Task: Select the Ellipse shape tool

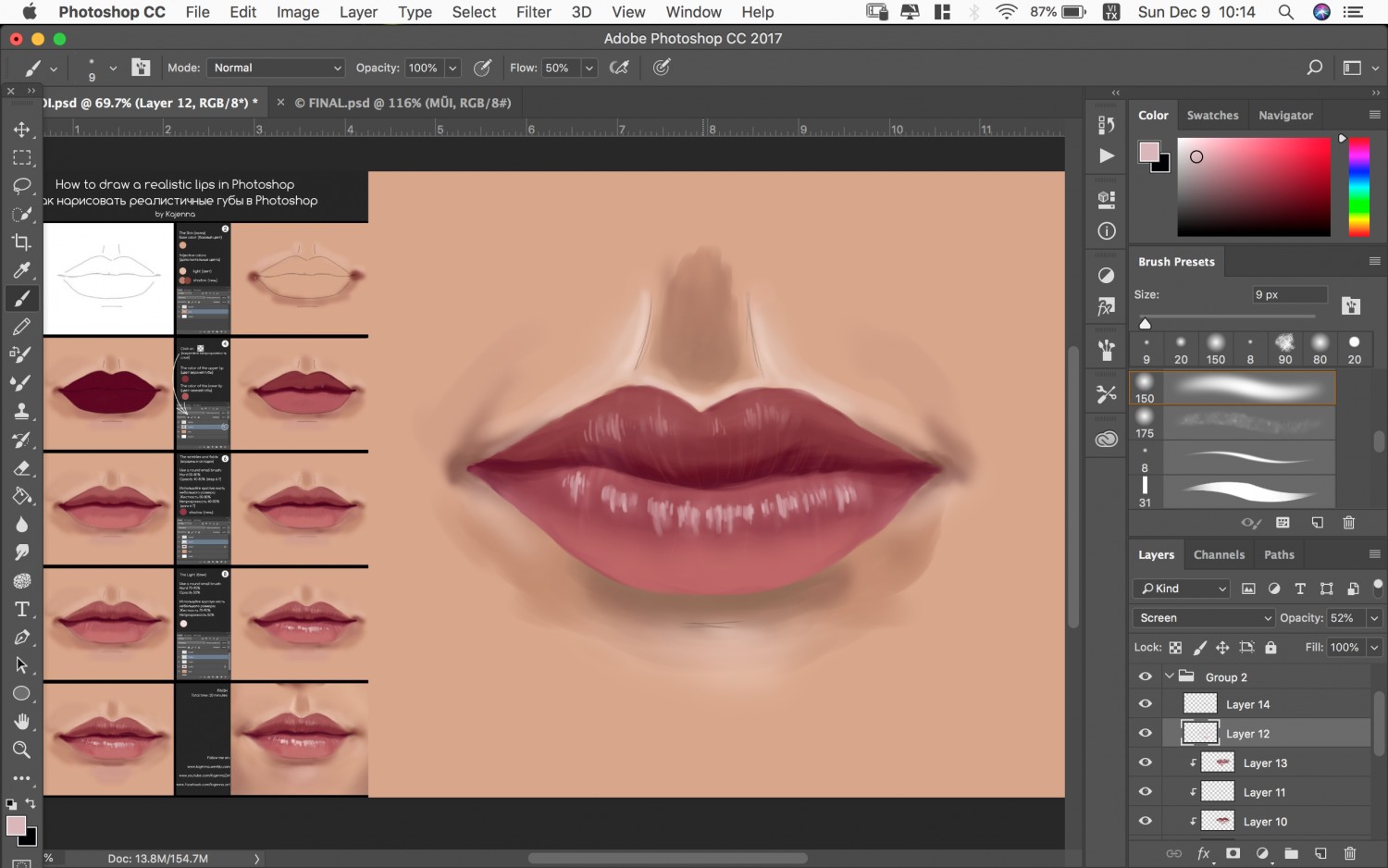Action: click(x=22, y=694)
